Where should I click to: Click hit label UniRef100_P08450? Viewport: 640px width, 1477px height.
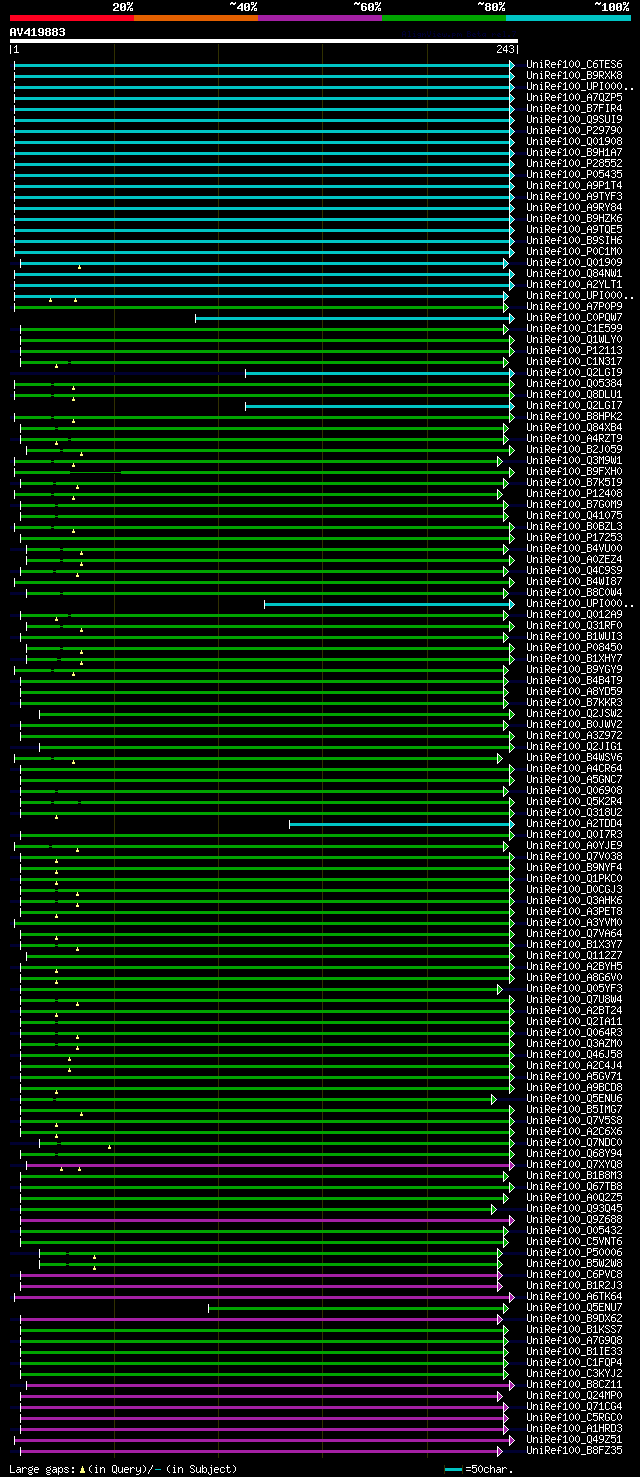pos(574,647)
